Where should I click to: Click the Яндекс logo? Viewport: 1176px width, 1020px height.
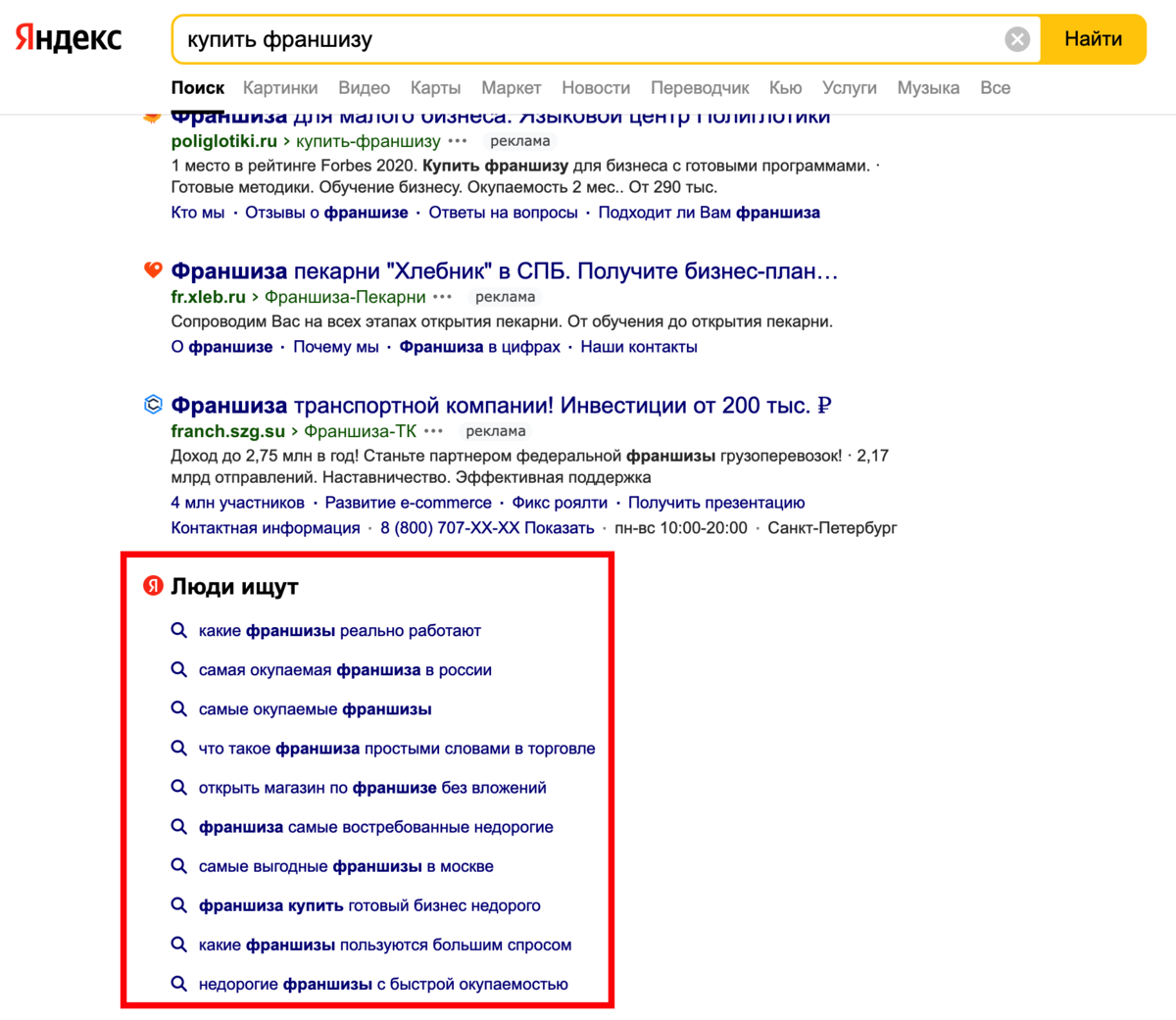click(69, 38)
